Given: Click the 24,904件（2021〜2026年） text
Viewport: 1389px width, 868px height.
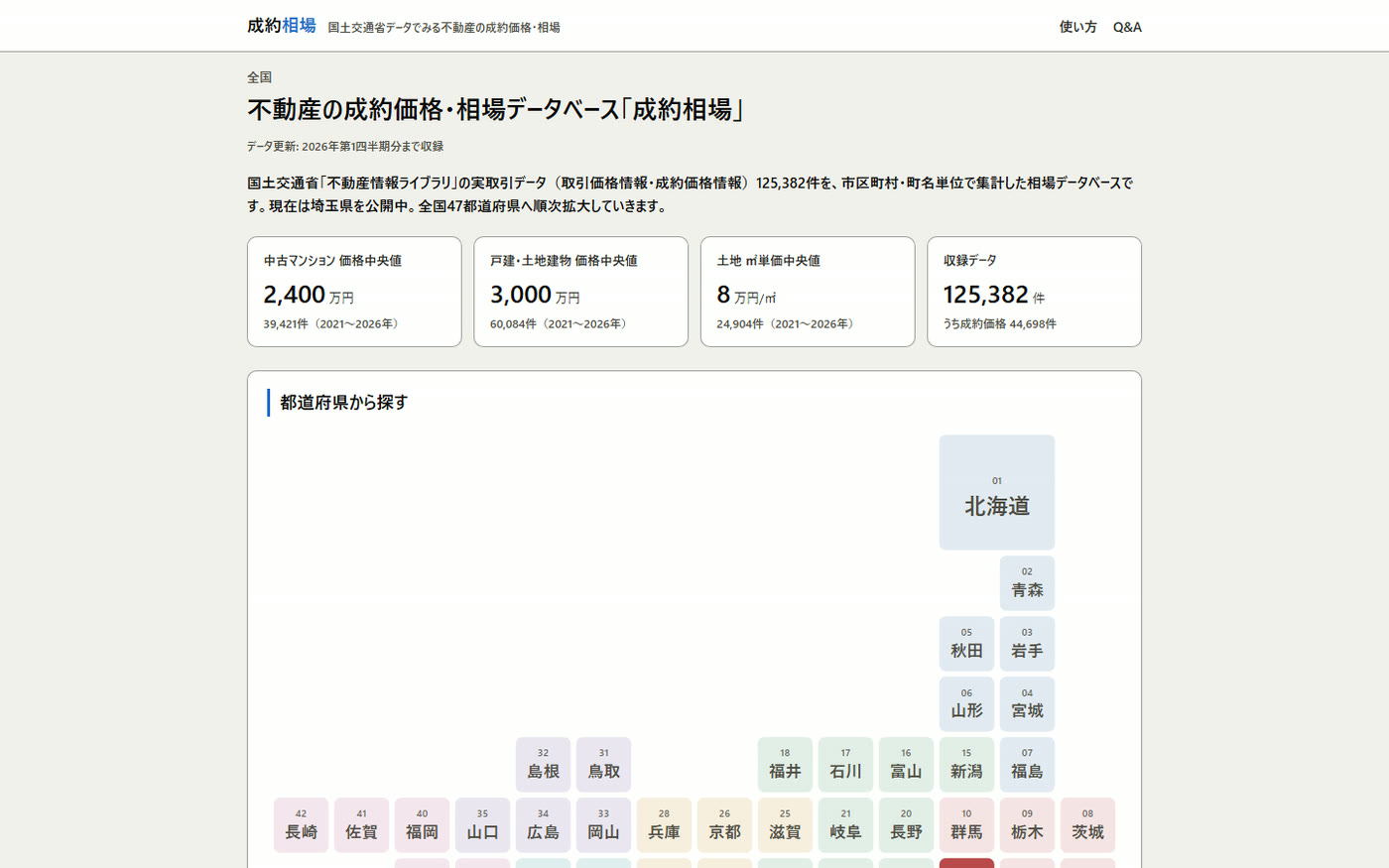Looking at the screenshot, I should (x=788, y=324).
